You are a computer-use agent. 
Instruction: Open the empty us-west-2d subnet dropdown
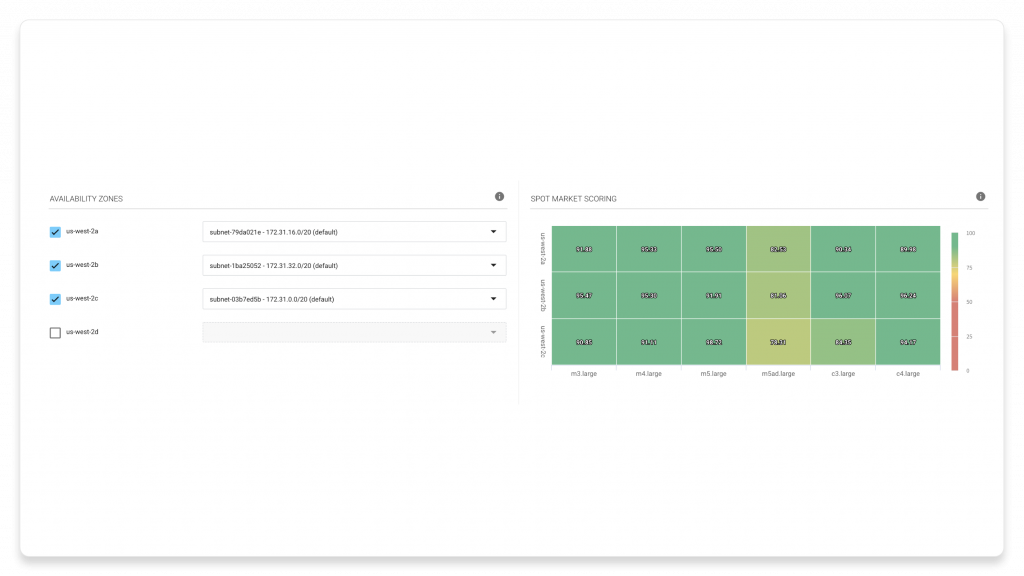354,332
